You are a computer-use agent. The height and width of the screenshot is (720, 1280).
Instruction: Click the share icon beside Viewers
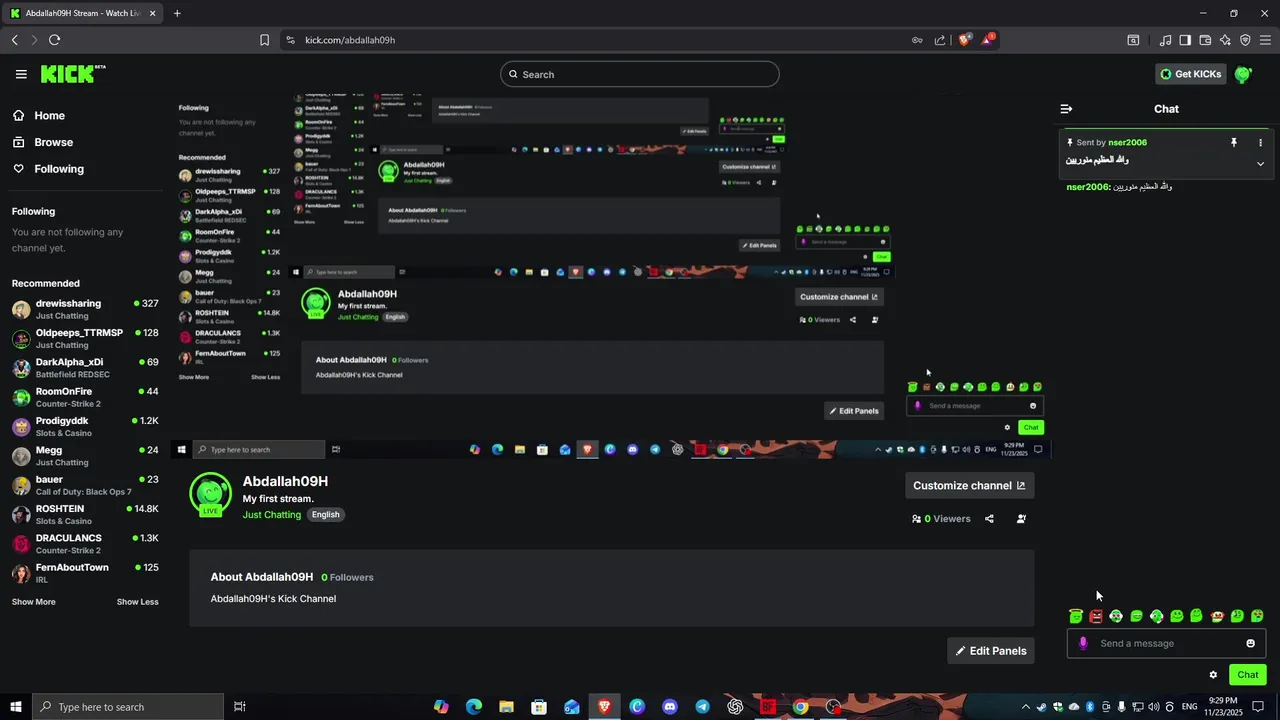[x=989, y=519]
